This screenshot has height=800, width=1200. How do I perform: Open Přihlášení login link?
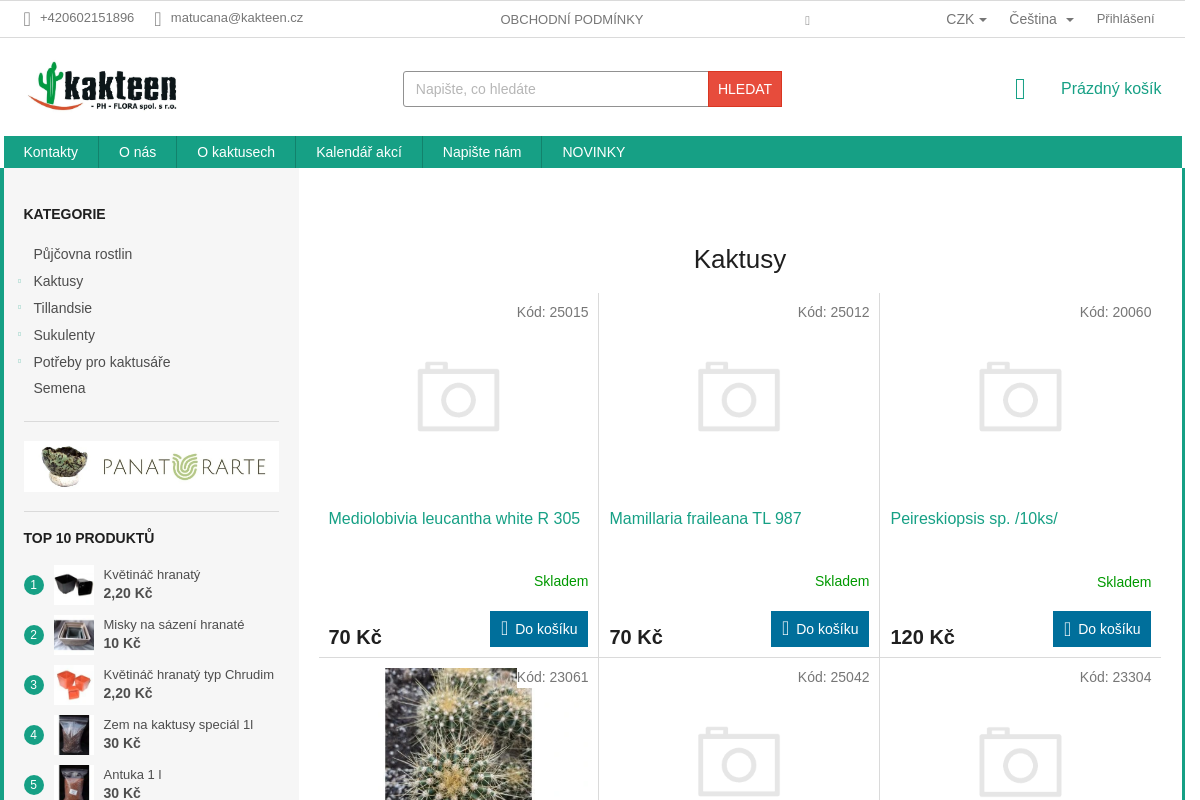coord(1125,19)
